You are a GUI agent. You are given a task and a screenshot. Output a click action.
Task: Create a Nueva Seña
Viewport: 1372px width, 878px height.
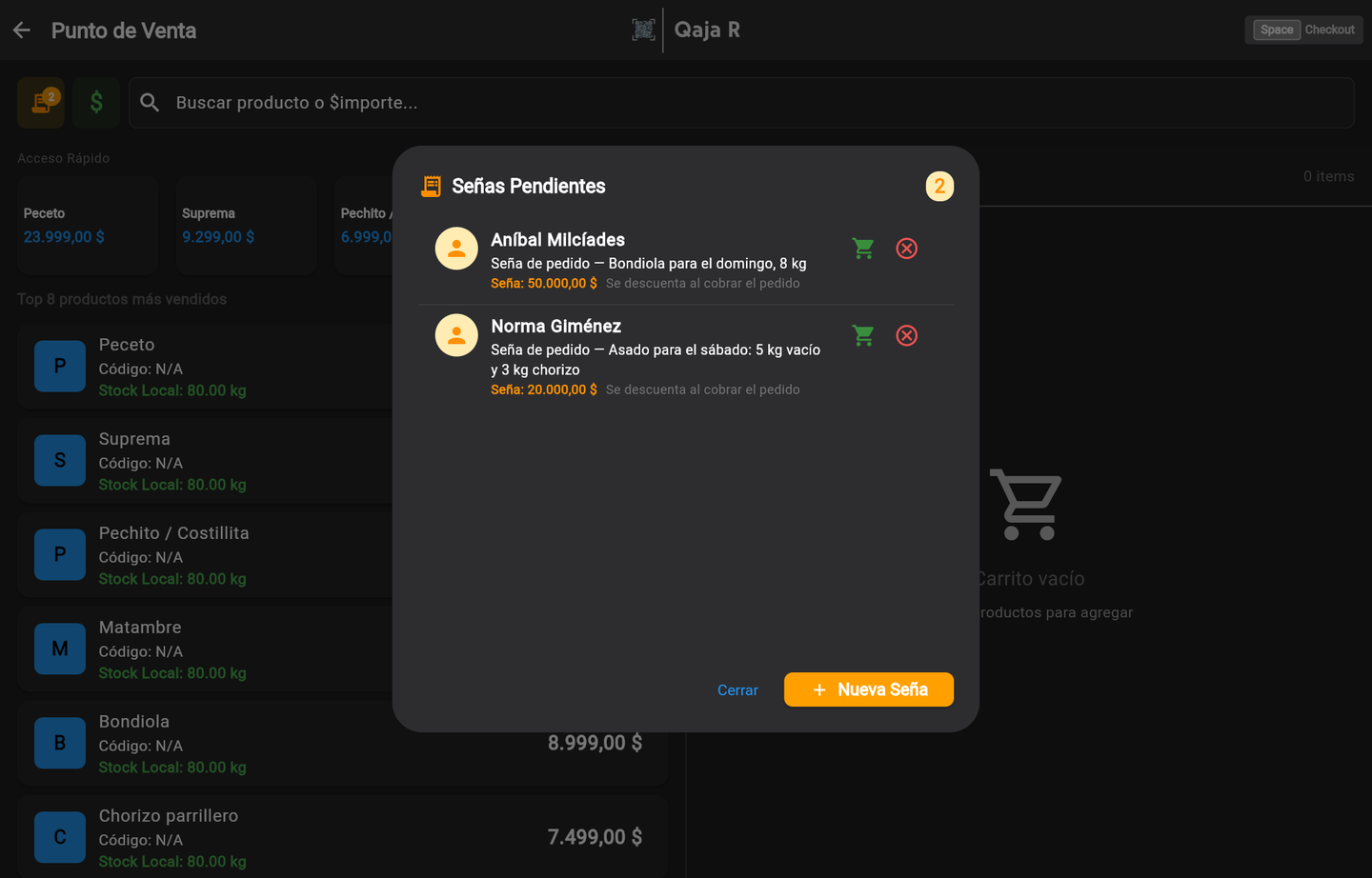pos(869,689)
